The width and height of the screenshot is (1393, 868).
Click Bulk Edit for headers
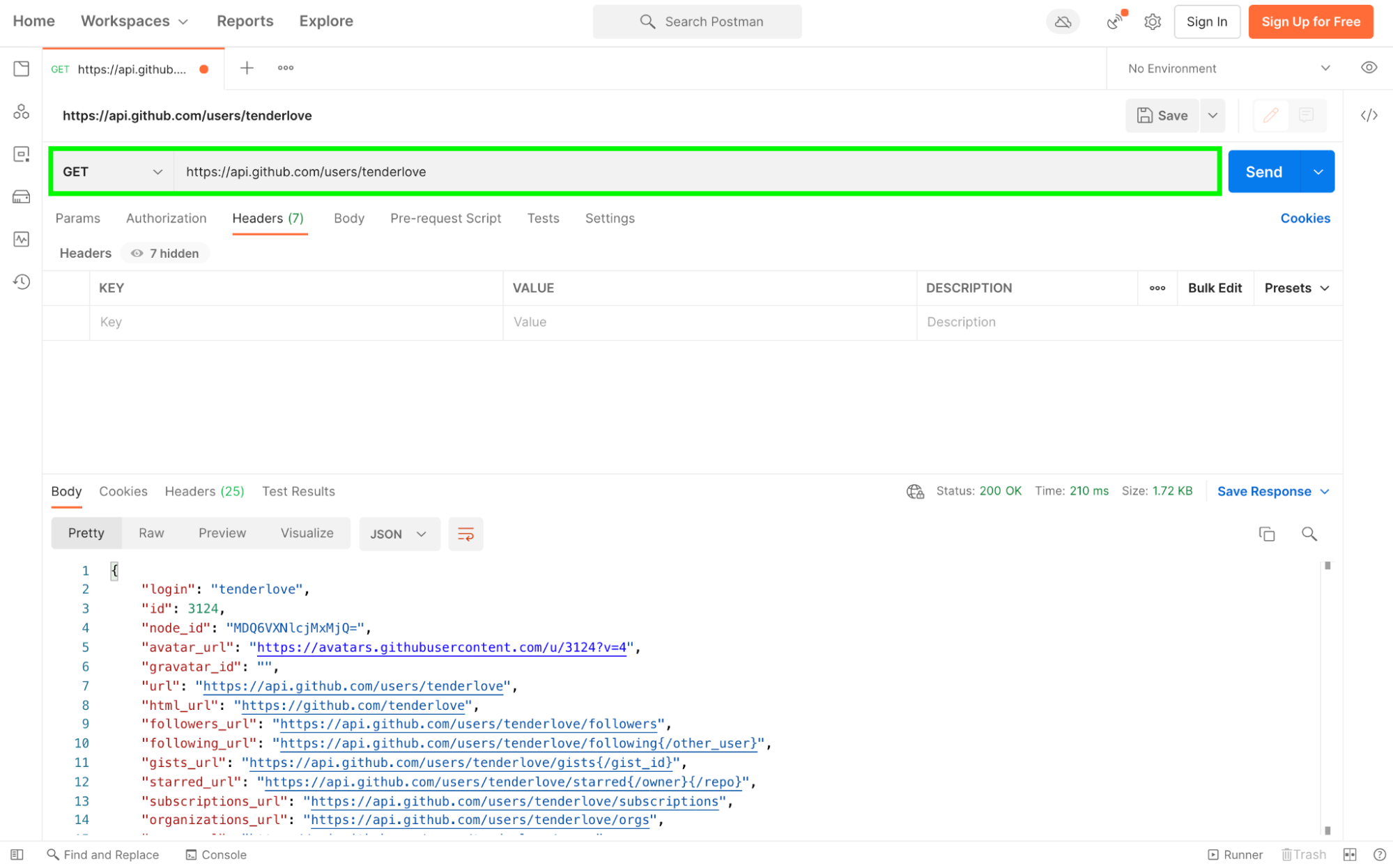[1215, 288]
